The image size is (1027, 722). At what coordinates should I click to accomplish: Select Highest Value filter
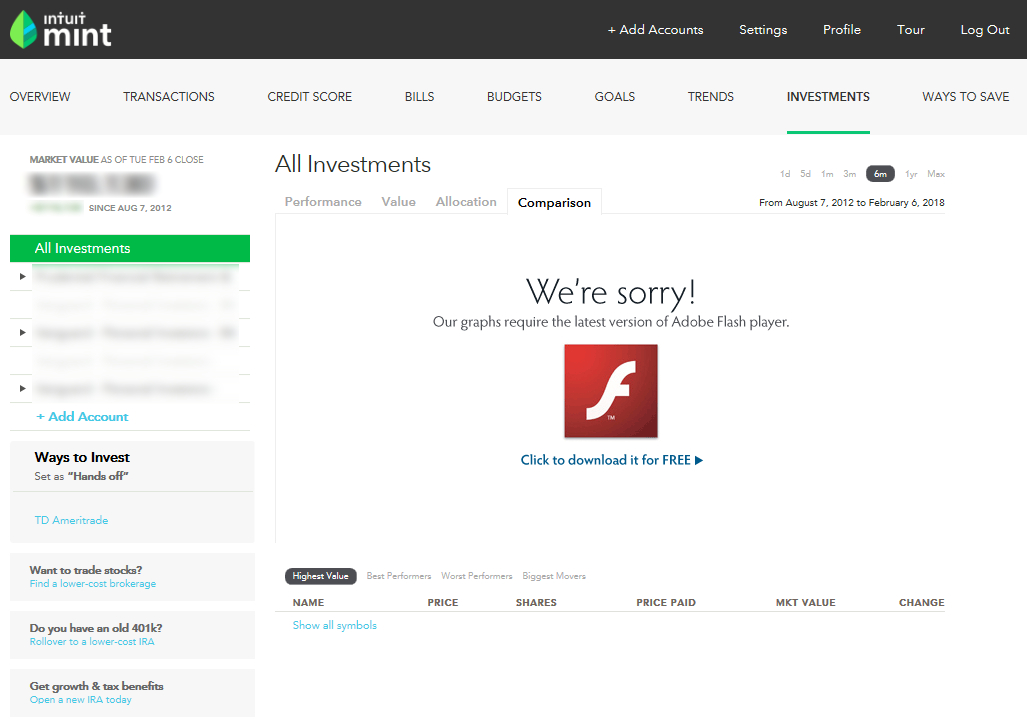tap(320, 576)
